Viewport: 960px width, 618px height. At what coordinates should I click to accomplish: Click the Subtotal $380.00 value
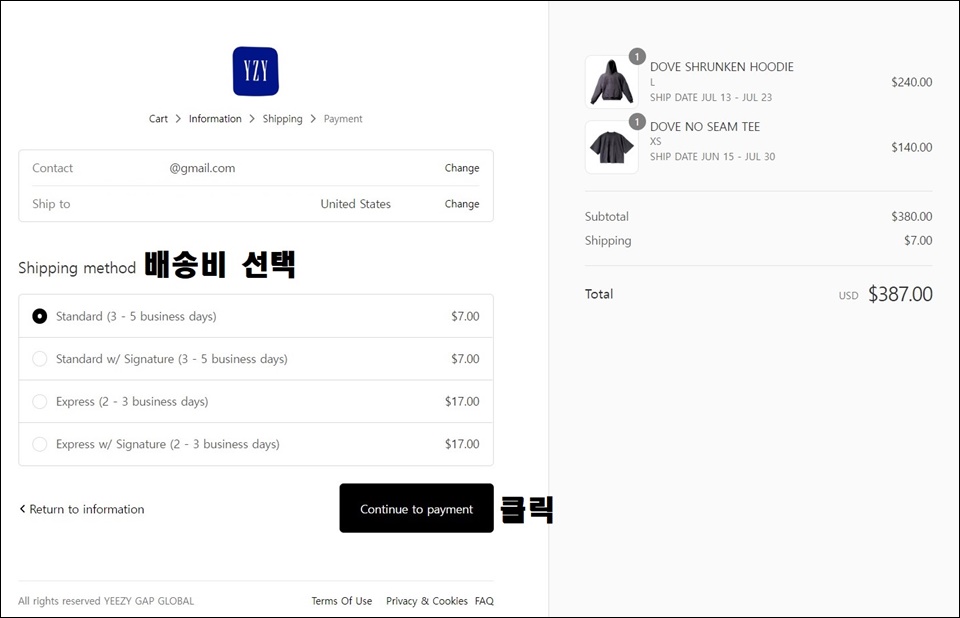coord(912,216)
